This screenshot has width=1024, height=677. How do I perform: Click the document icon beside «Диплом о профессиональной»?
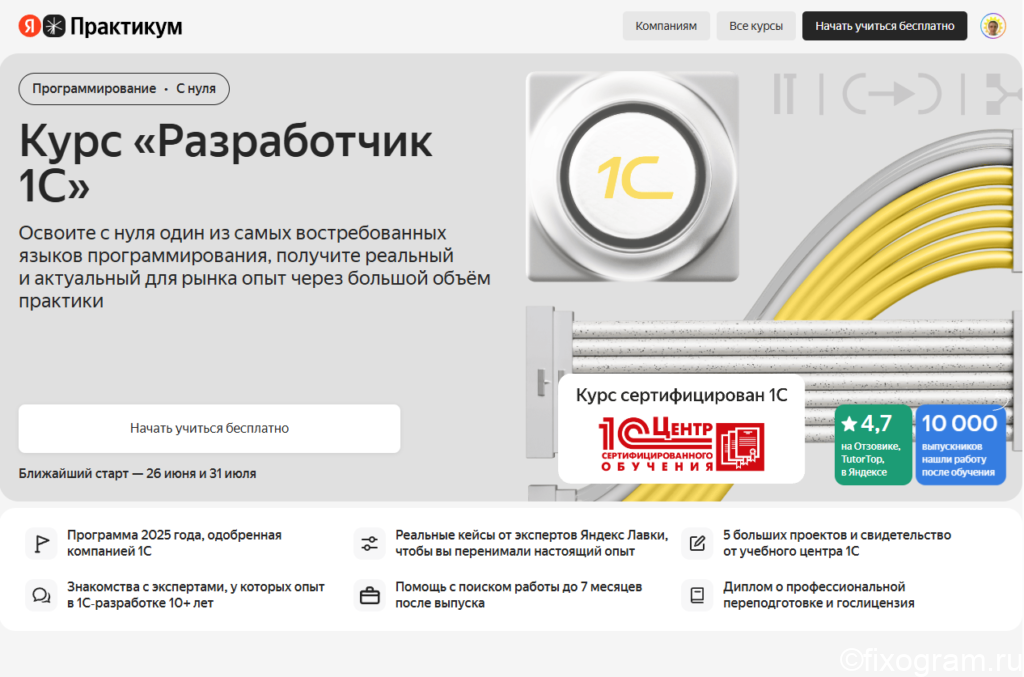click(x=697, y=595)
